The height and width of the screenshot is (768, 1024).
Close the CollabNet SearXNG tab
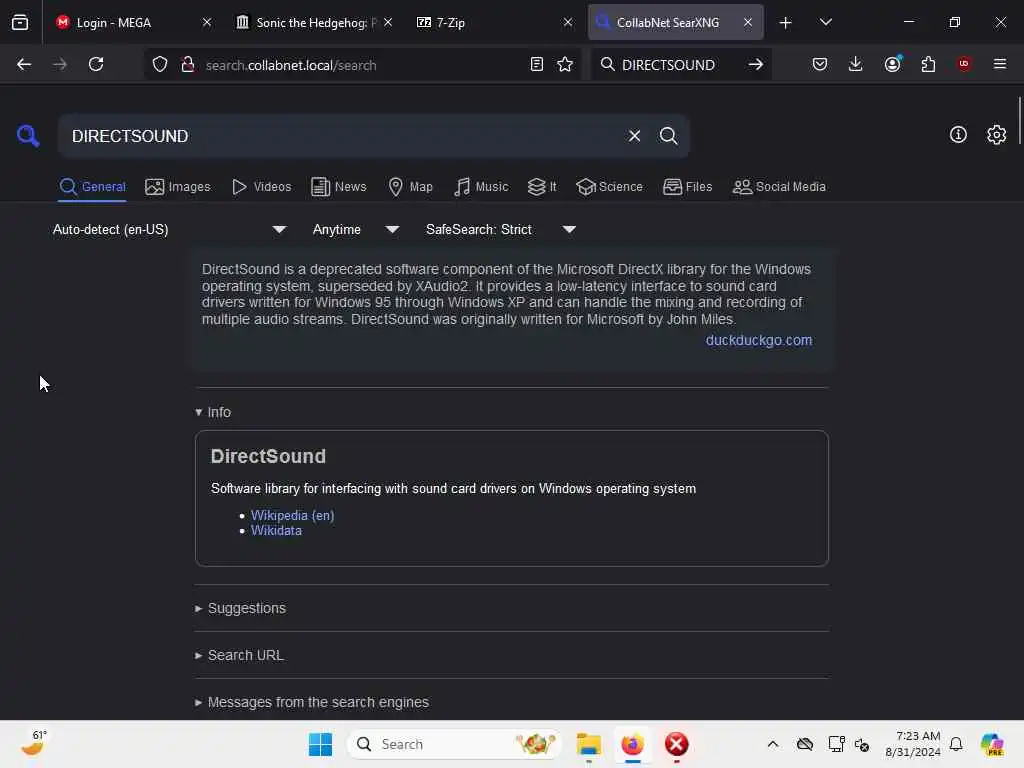pos(748,22)
